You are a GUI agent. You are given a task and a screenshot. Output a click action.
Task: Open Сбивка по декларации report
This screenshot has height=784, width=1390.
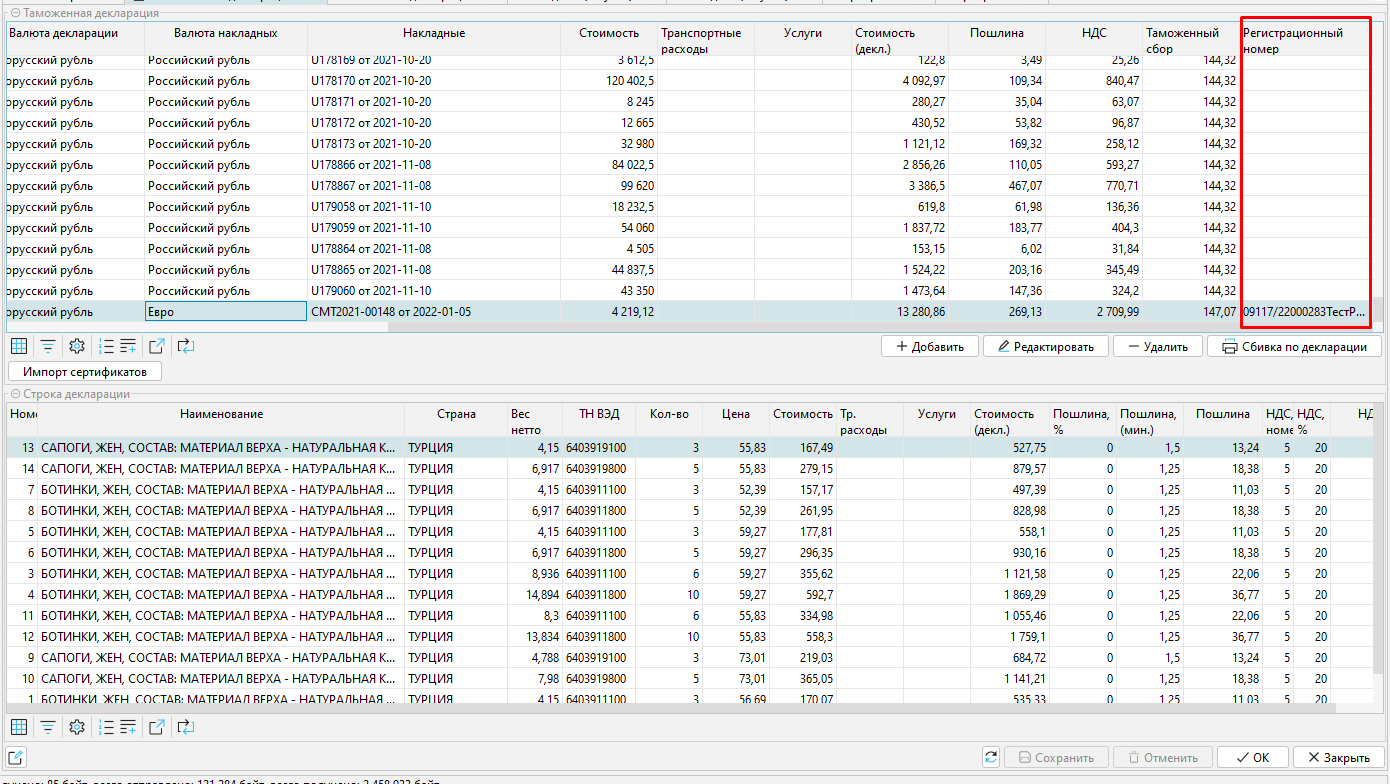click(x=1294, y=347)
